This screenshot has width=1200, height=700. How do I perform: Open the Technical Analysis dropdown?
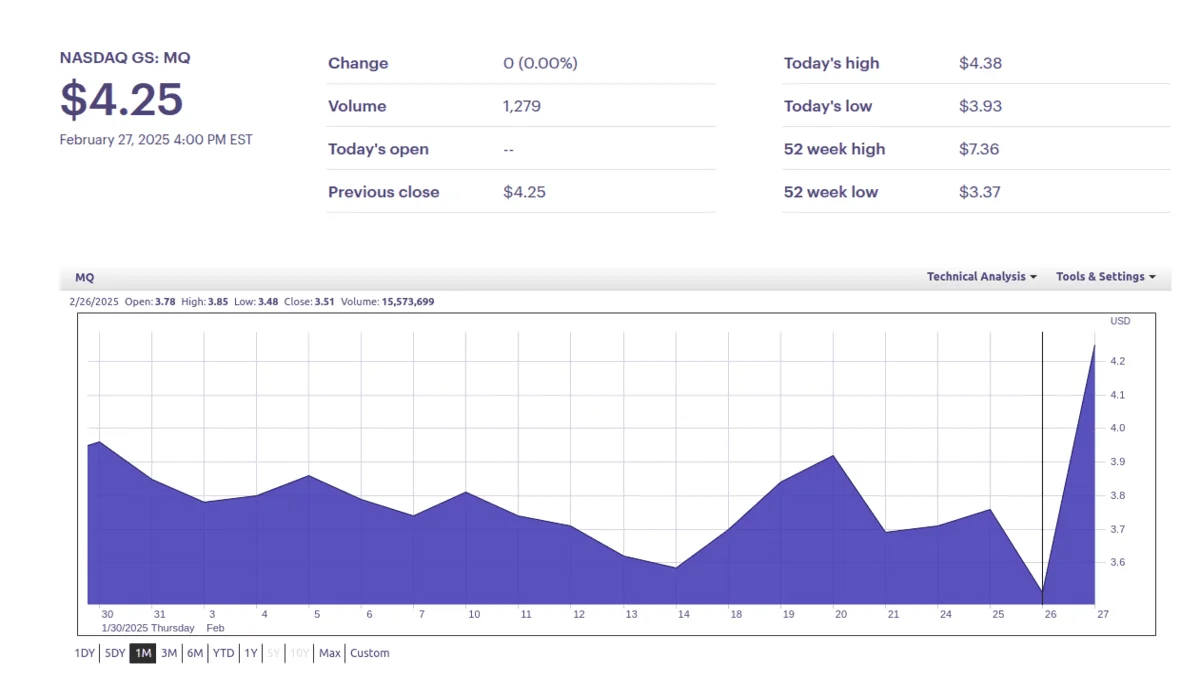pos(981,277)
